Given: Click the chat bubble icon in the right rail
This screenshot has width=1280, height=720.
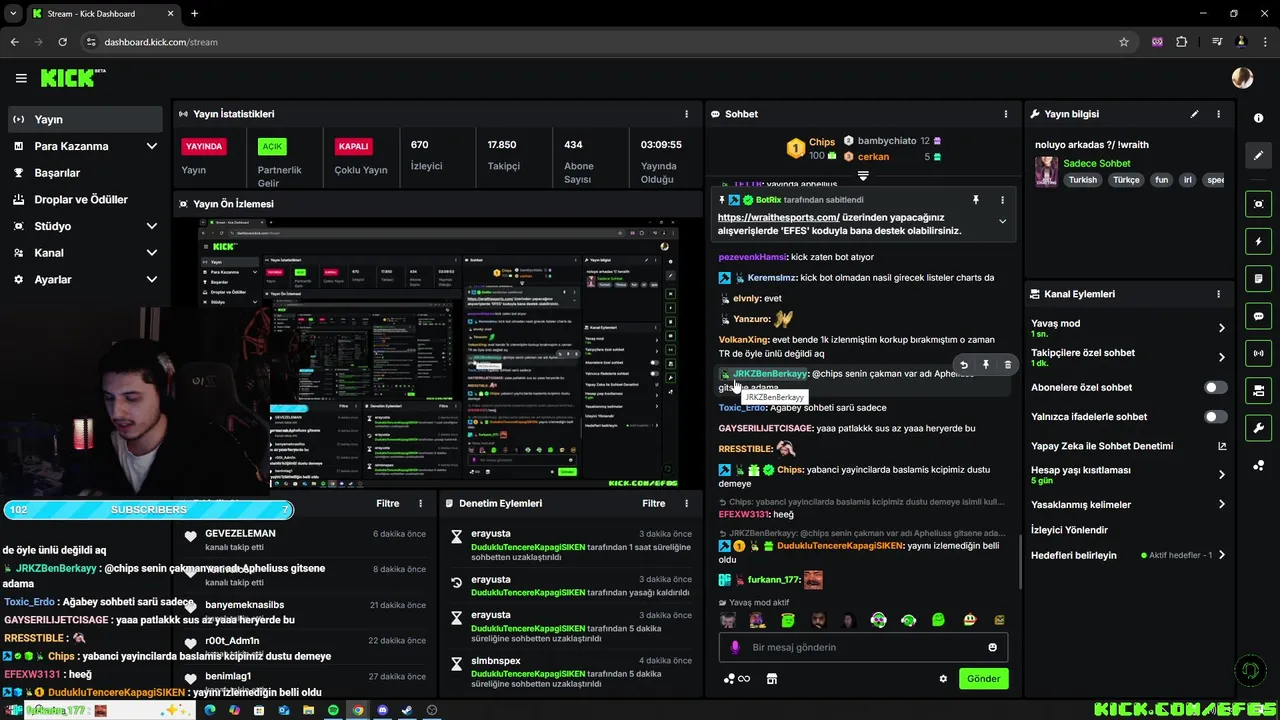Looking at the screenshot, I should pos(1258,316).
